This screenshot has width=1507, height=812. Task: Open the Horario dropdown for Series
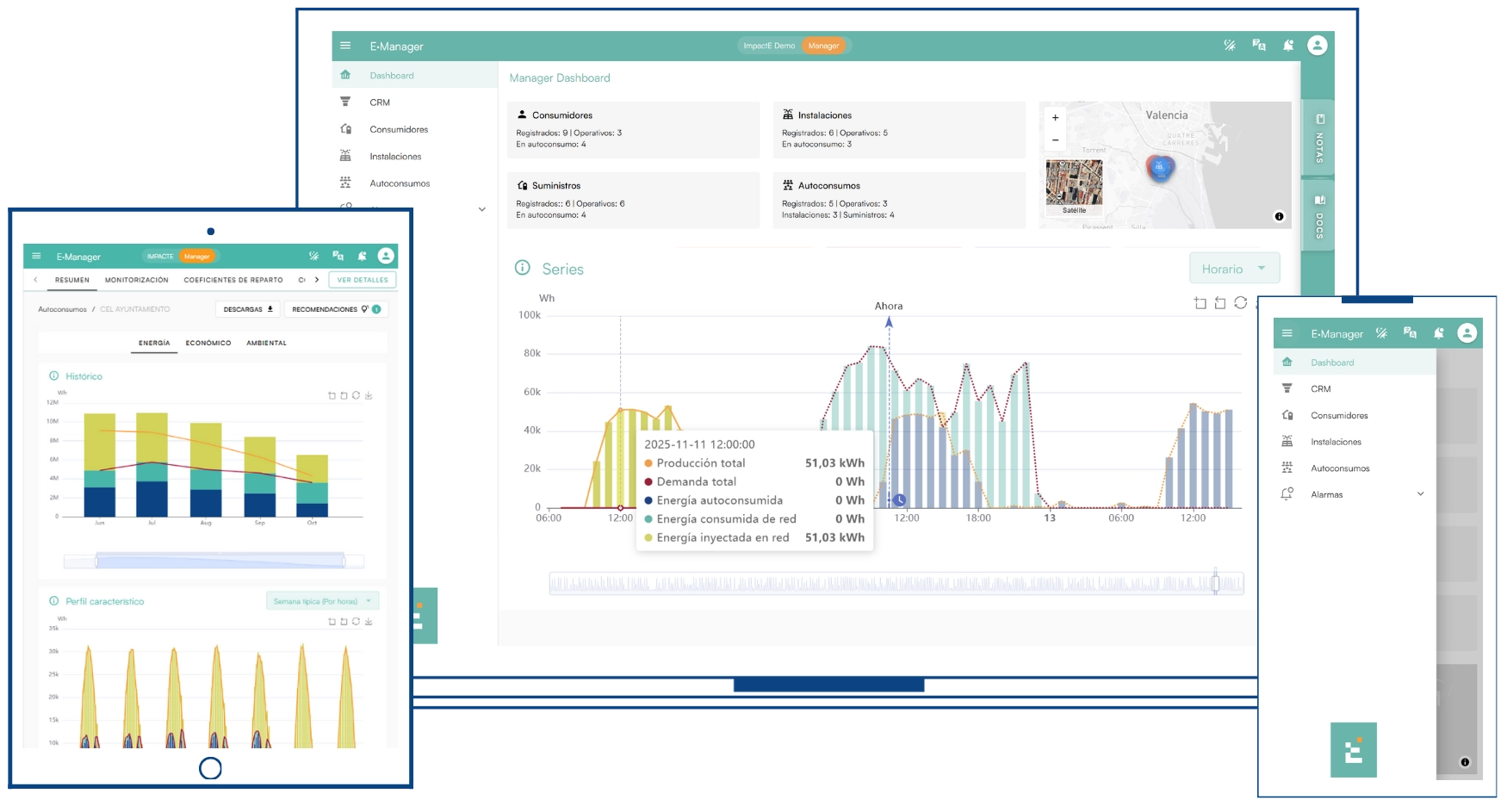click(x=1234, y=269)
